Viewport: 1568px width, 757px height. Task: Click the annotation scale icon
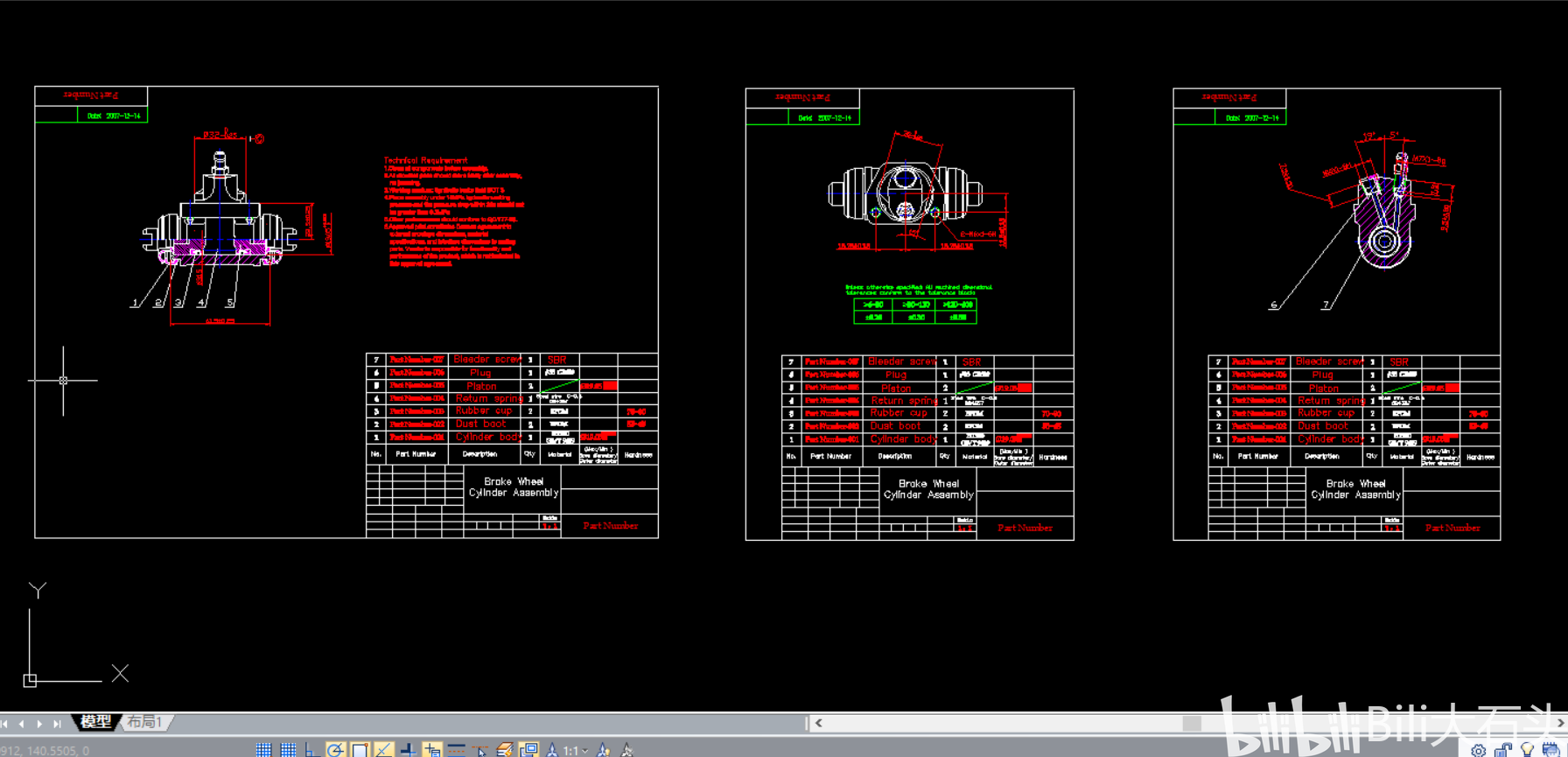tap(552, 750)
